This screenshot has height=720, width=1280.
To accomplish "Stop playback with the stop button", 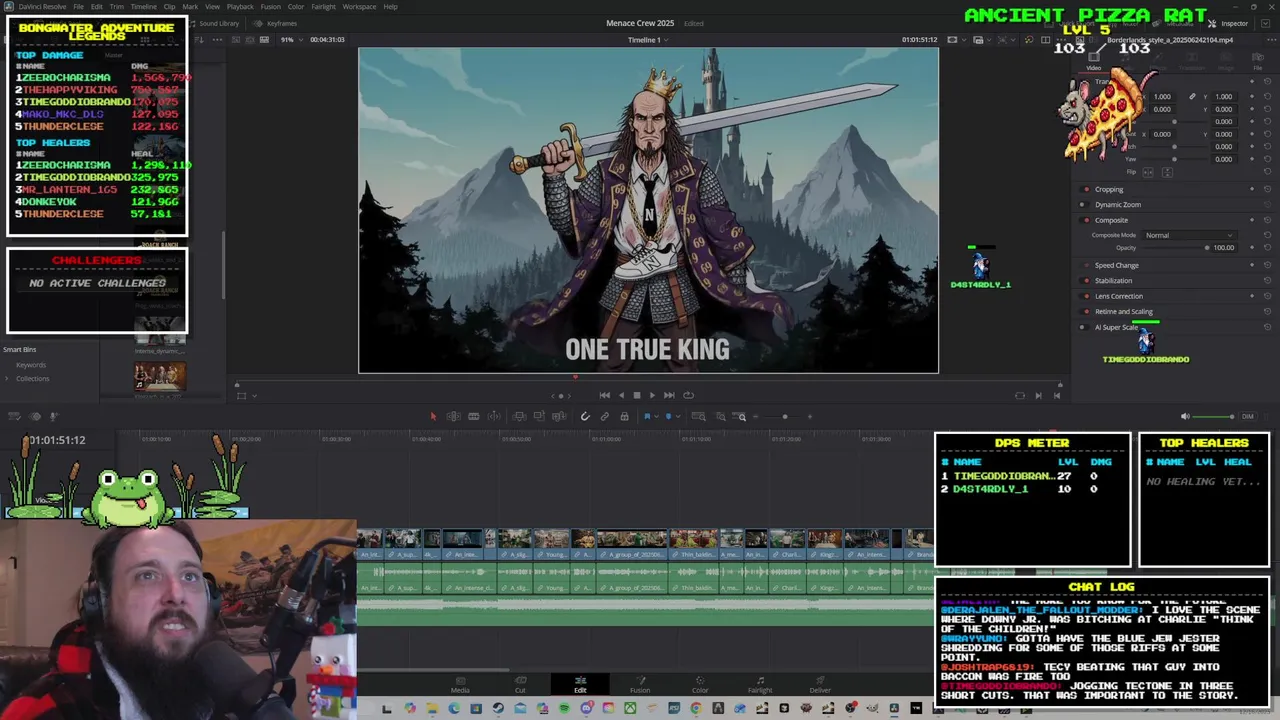I will click(636, 395).
